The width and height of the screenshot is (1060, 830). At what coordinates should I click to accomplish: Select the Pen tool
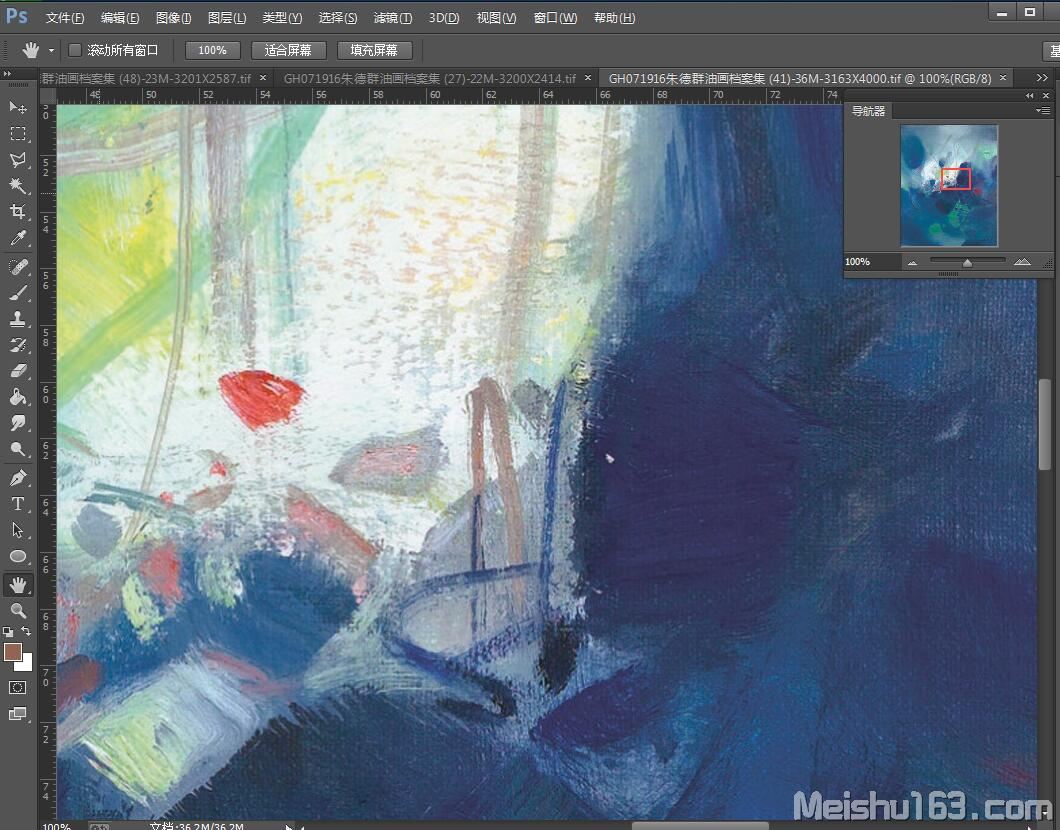(18, 478)
